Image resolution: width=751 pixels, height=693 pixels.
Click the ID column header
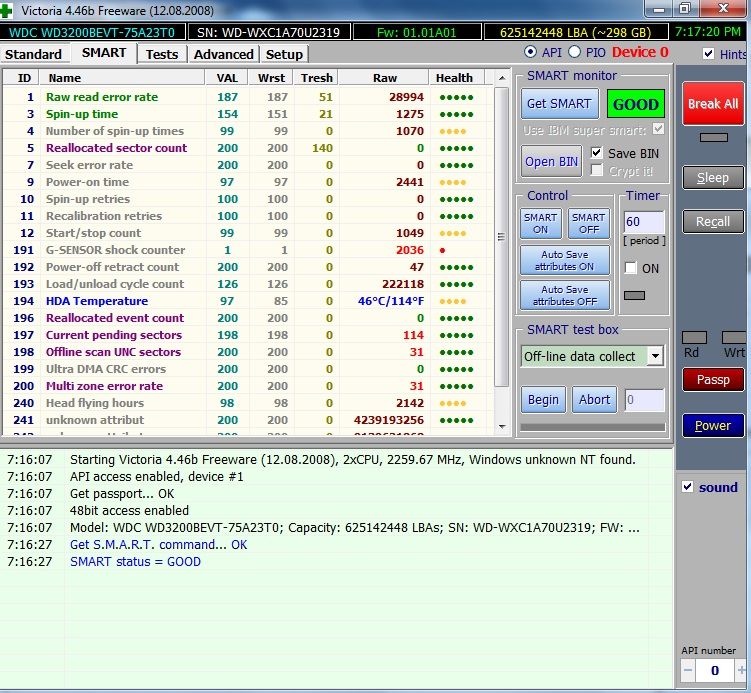click(x=23, y=78)
